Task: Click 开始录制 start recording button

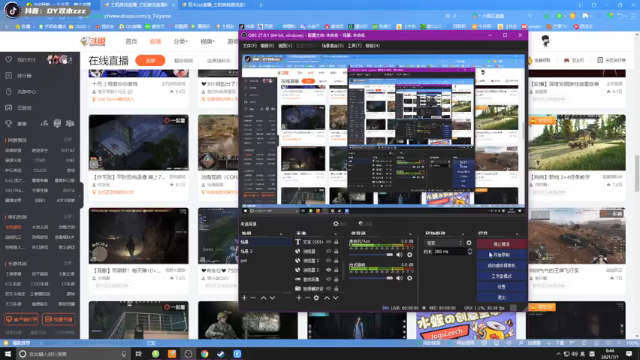Action: [x=502, y=255]
